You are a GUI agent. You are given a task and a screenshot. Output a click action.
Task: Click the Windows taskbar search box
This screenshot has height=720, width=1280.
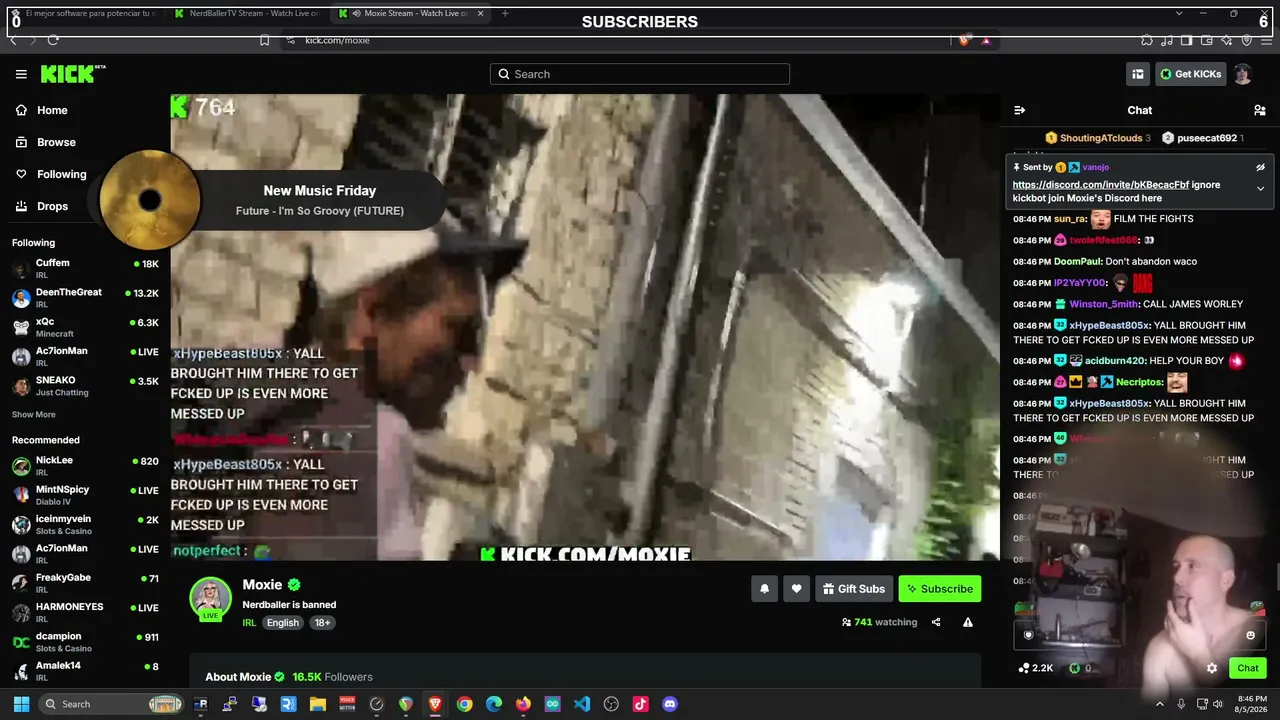pos(111,704)
